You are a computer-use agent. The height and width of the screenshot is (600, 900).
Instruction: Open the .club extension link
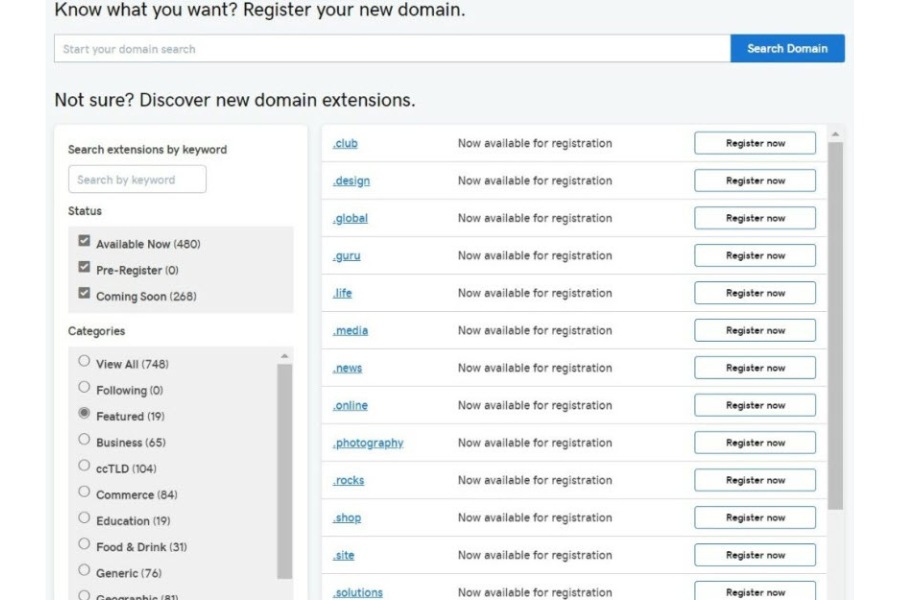[345, 143]
